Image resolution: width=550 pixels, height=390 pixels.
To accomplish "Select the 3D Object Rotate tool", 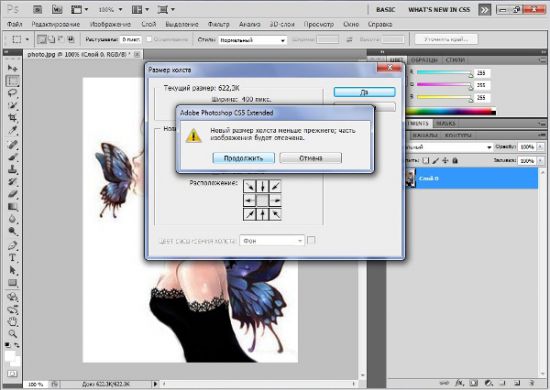I will (x=13, y=297).
